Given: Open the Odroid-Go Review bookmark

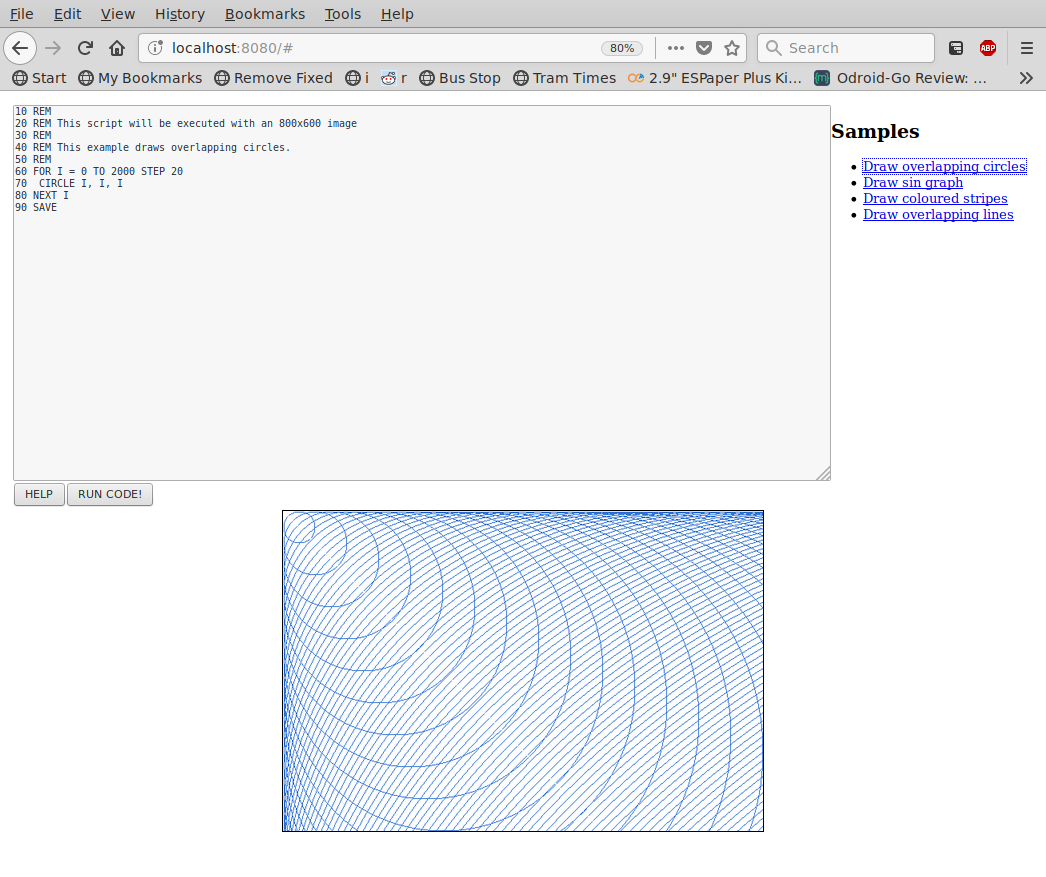Looking at the screenshot, I should click(x=901, y=78).
